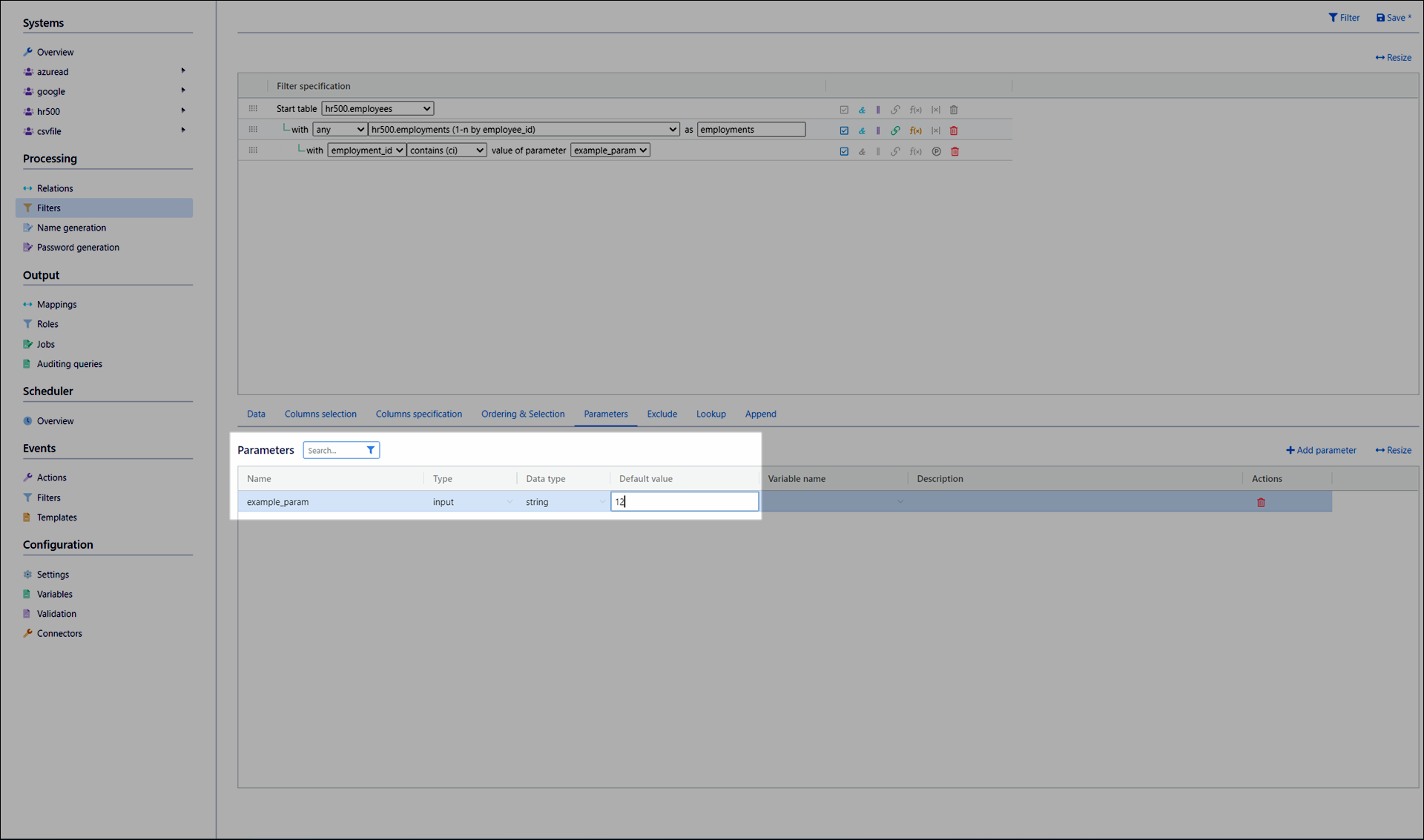Click the Default value input field
This screenshot has width=1424, height=840.
pos(684,502)
